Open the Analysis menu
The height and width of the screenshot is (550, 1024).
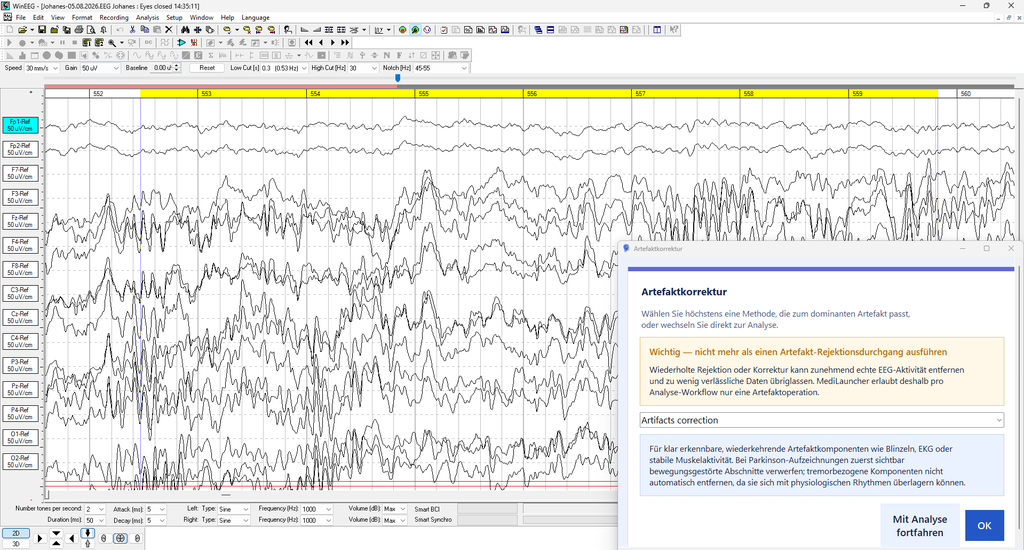point(147,18)
